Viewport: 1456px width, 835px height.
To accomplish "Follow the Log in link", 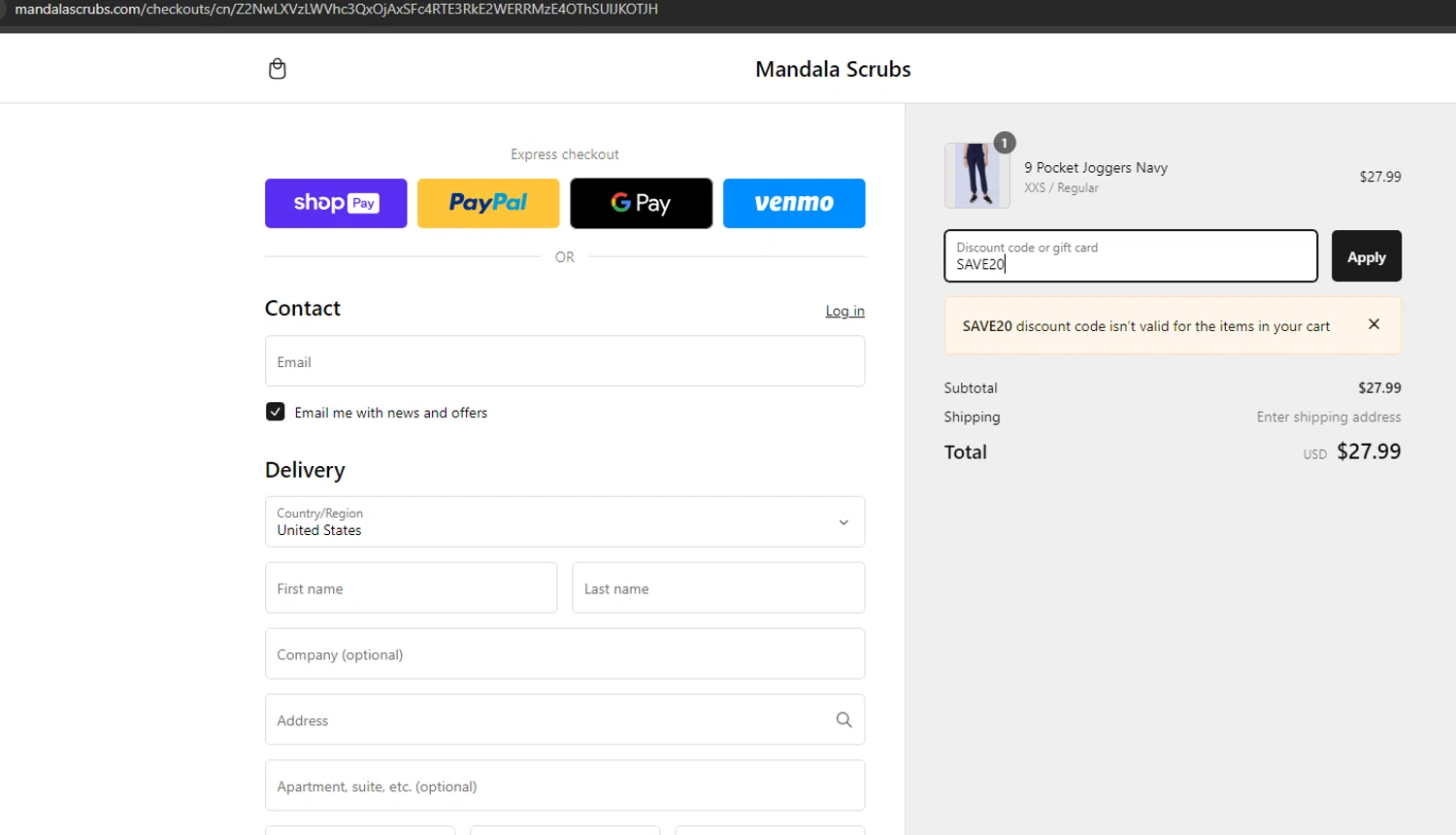I will [844, 311].
